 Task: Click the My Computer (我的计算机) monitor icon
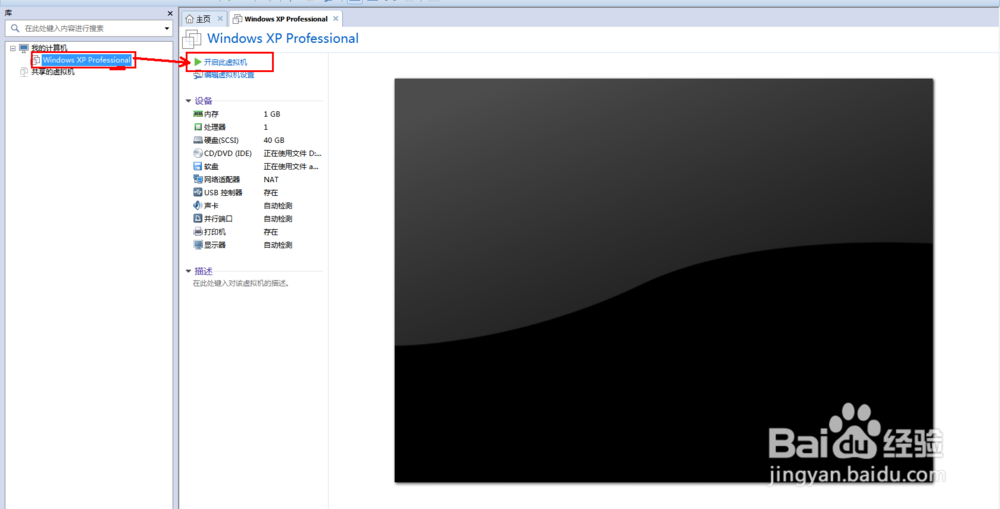click(24, 48)
